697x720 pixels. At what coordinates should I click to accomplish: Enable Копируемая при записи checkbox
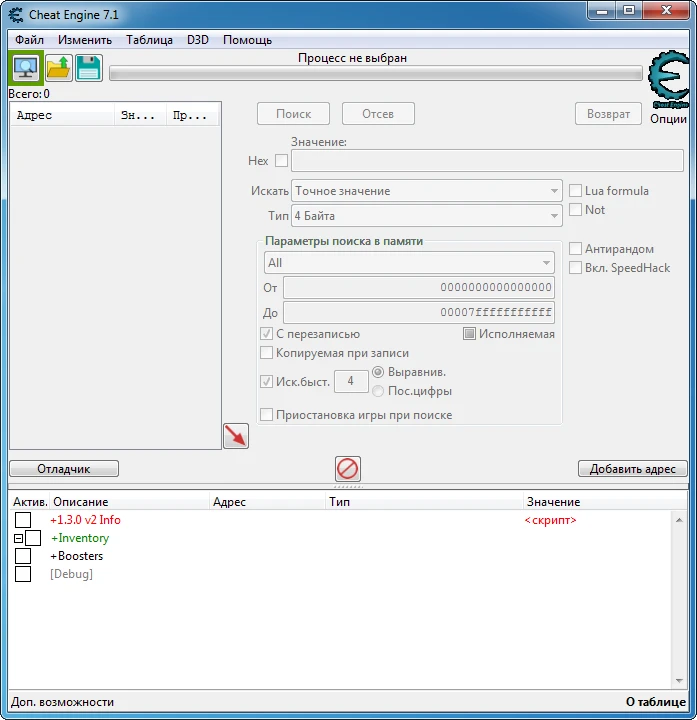(x=266, y=353)
